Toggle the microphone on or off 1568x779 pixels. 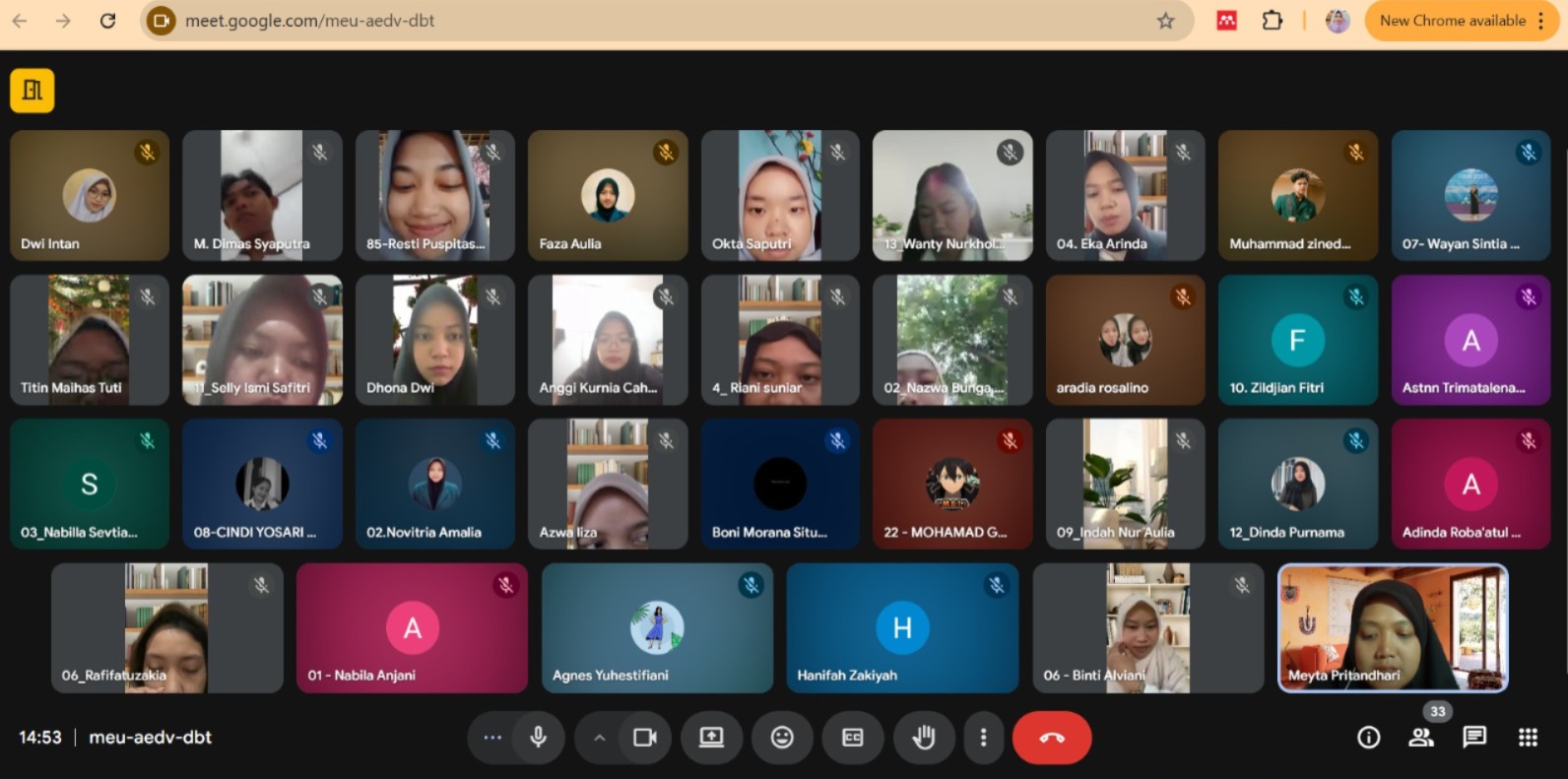[538, 738]
